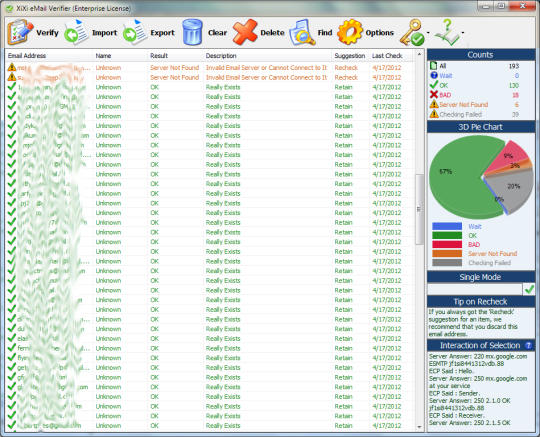The width and height of the screenshot is (540, 437).
Task: Click the help book icon
Action: coord(447,32)
